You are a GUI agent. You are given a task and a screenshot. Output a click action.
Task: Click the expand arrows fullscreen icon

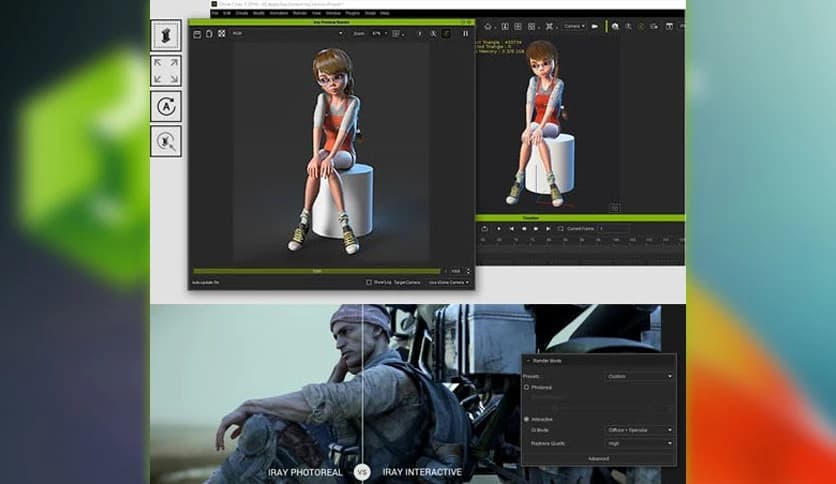click(166, 71)
